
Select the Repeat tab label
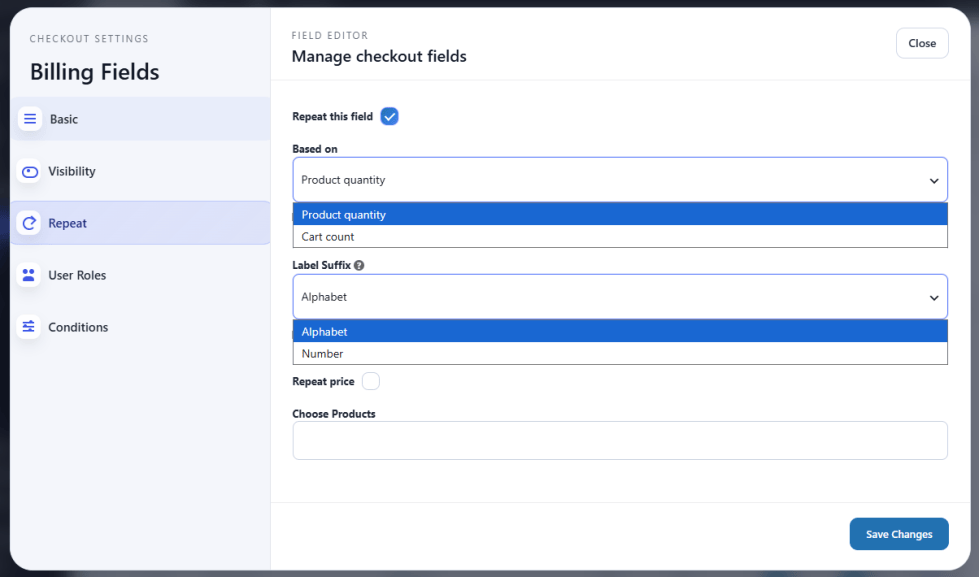click(67, 223)
